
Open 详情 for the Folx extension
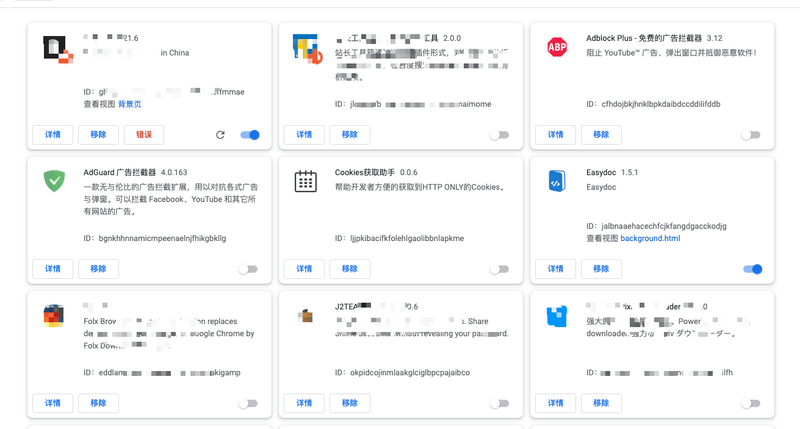[x=53, y=403]
